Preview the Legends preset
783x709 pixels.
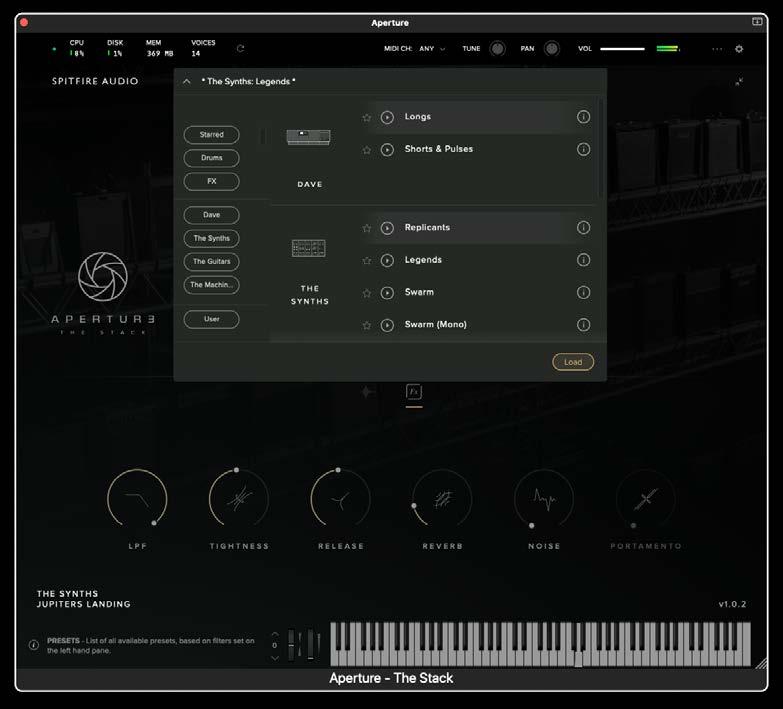pos(387,261)
